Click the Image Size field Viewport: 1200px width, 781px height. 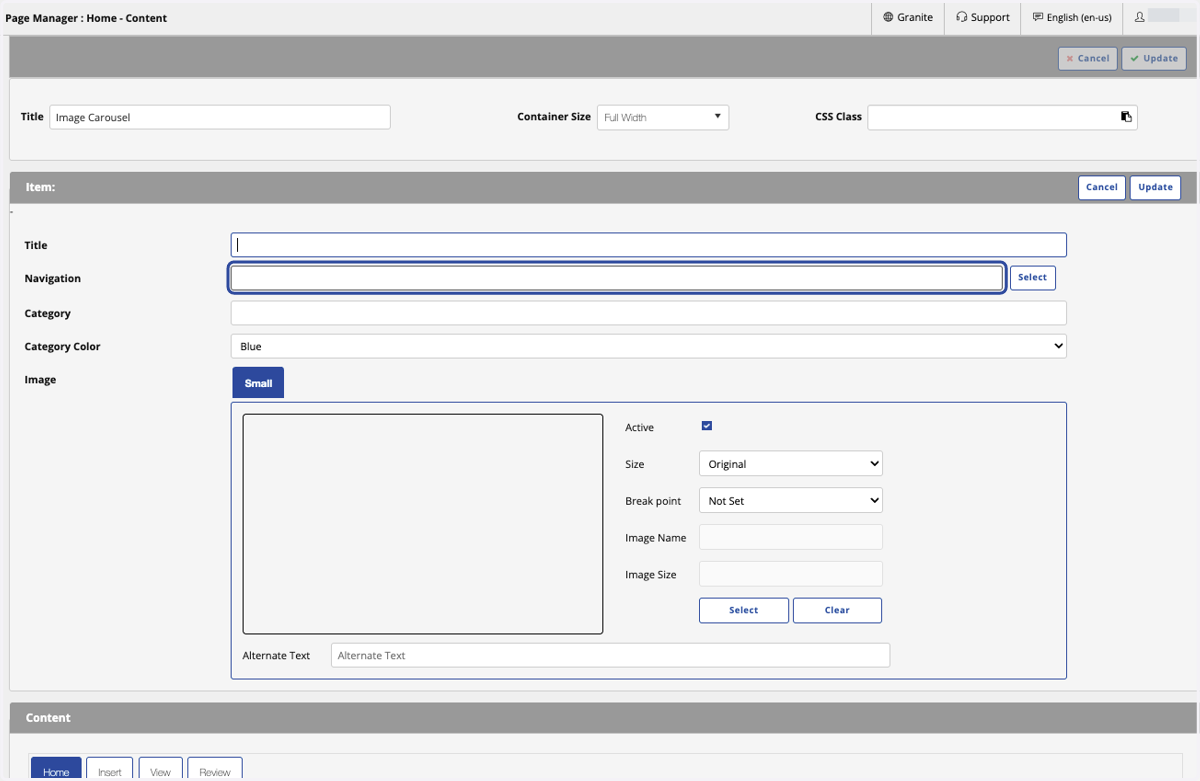tap(790, 574)
